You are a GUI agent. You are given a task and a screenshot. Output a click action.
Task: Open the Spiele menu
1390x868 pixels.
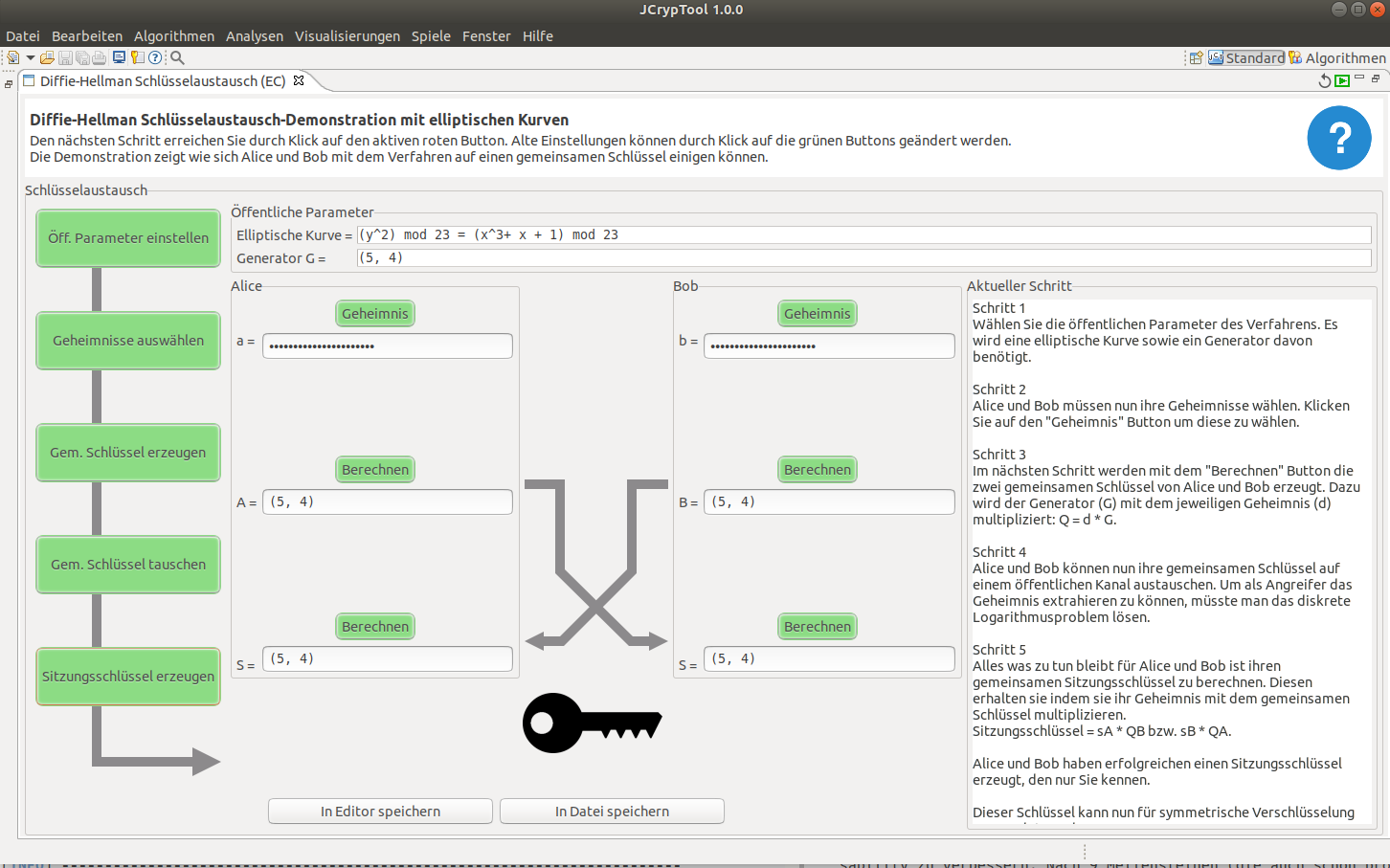431,36
